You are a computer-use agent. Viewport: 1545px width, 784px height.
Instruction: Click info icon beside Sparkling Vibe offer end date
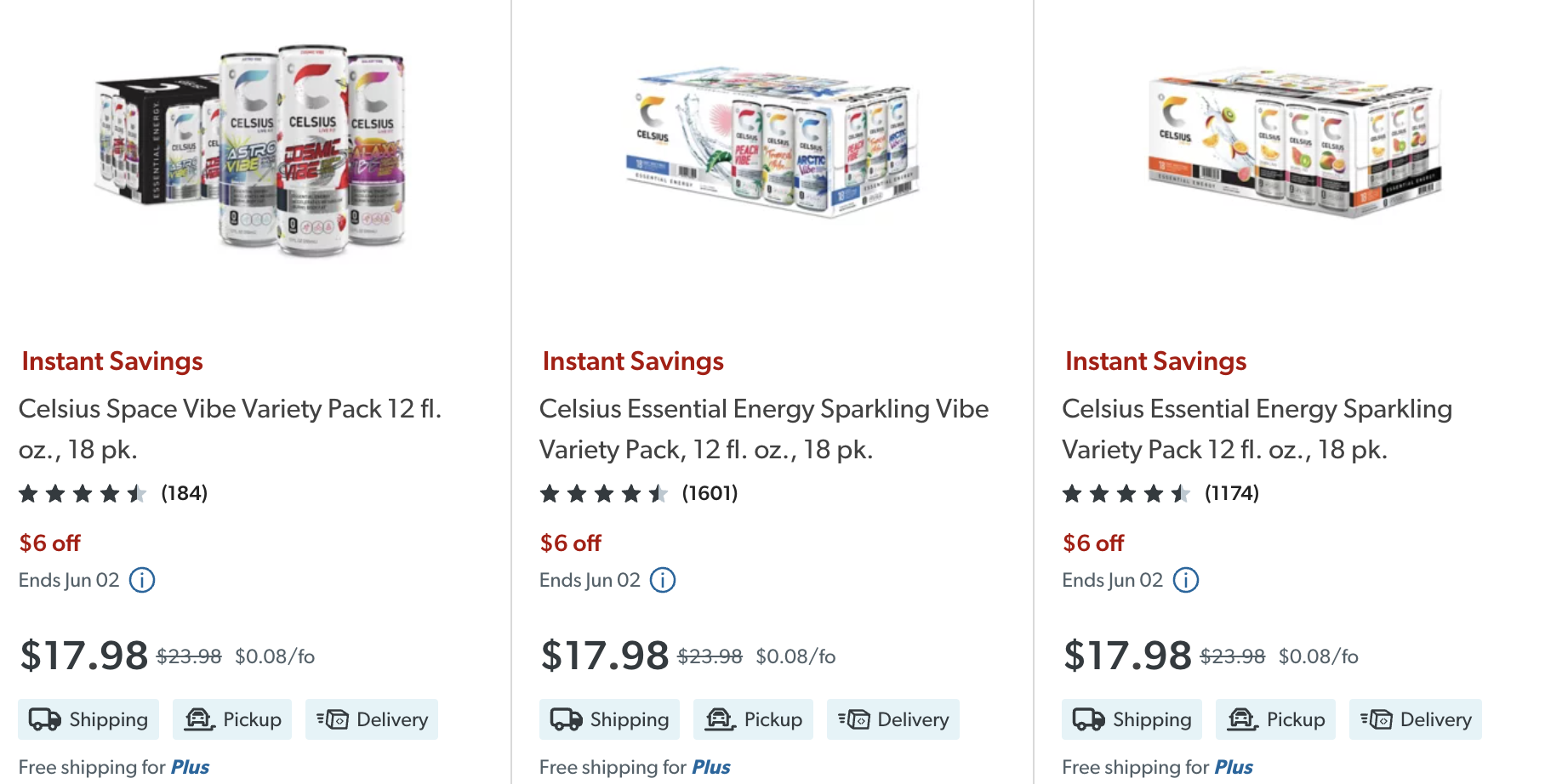(663, 580)
